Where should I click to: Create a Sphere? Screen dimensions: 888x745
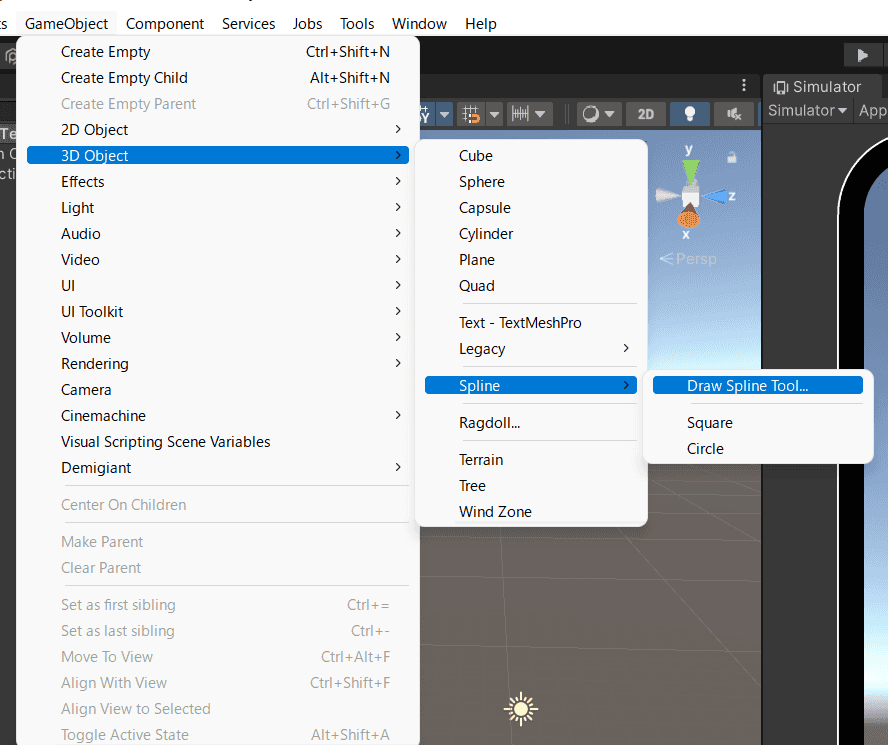(x=531, y=182)
